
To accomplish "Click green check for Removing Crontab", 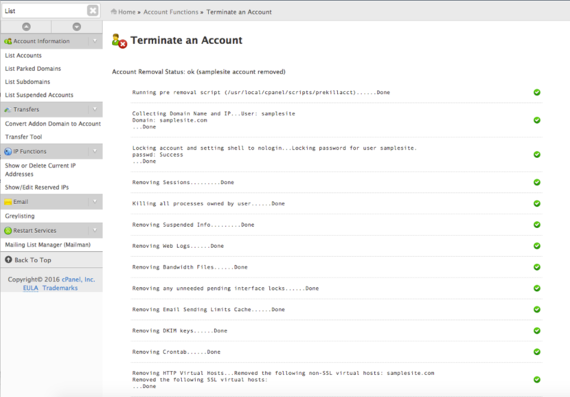I will [537, 352].
